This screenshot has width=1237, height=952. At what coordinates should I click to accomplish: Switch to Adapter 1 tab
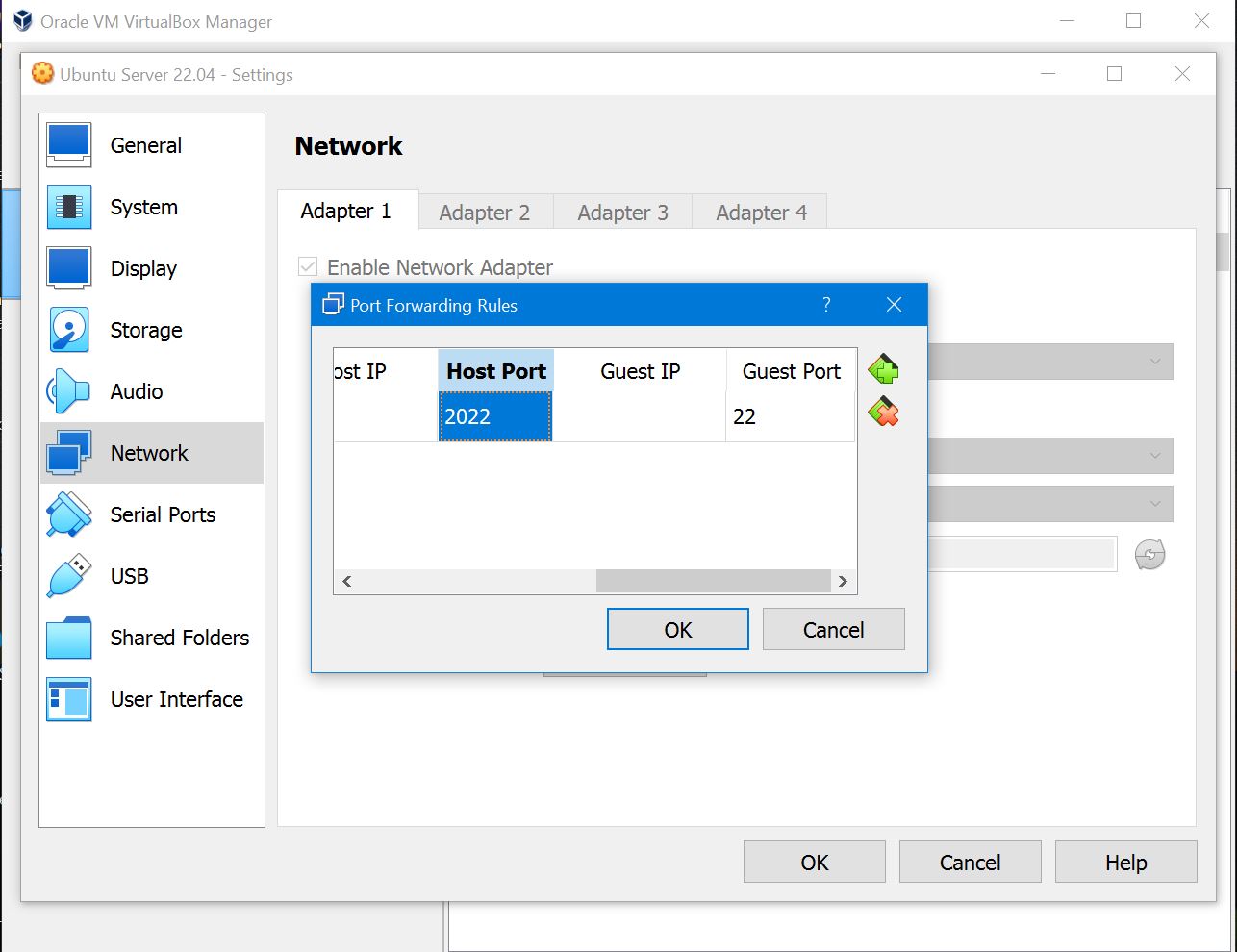point(346,211)
